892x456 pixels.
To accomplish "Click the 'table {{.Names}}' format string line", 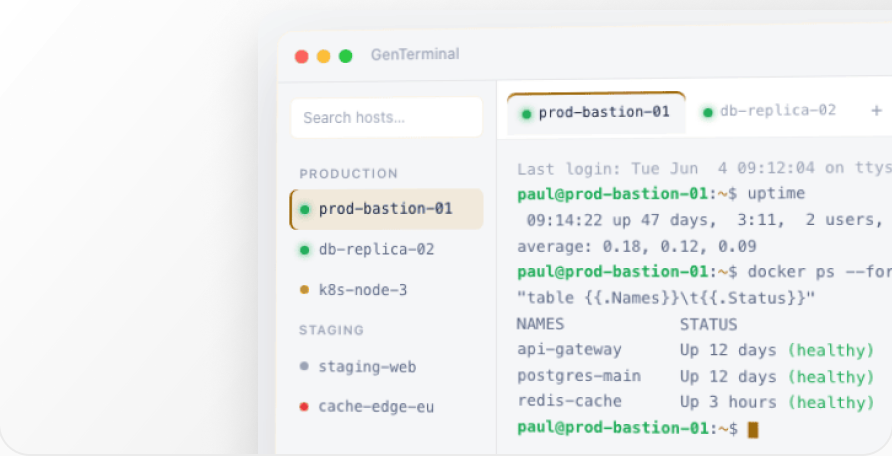I will 666,298.
